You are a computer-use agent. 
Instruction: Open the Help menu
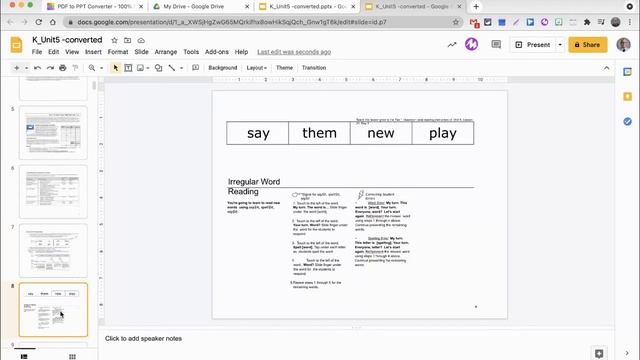(x=241, y=52)
